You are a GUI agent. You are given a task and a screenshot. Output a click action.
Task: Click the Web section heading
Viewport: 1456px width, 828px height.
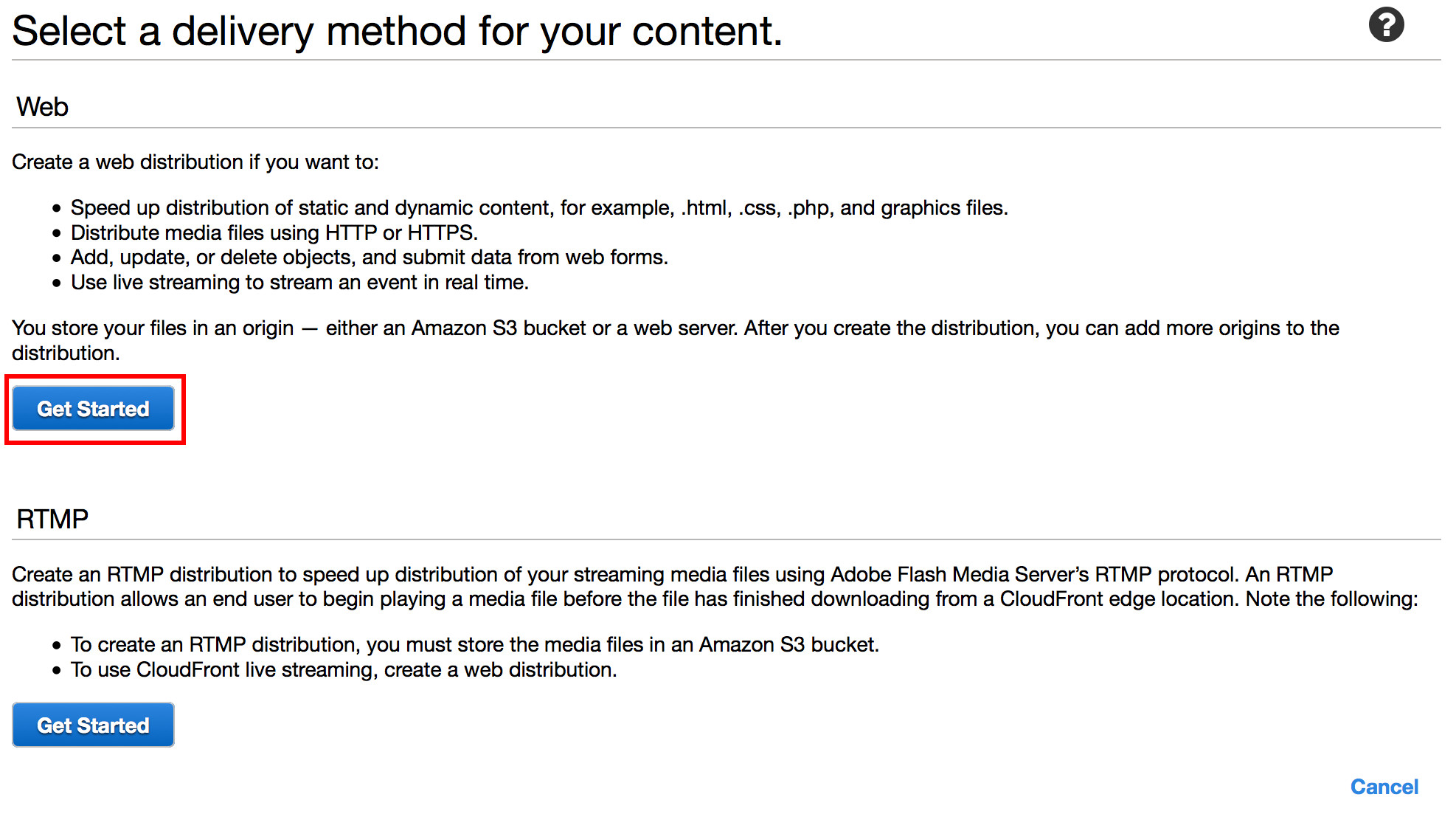point(43,107)
